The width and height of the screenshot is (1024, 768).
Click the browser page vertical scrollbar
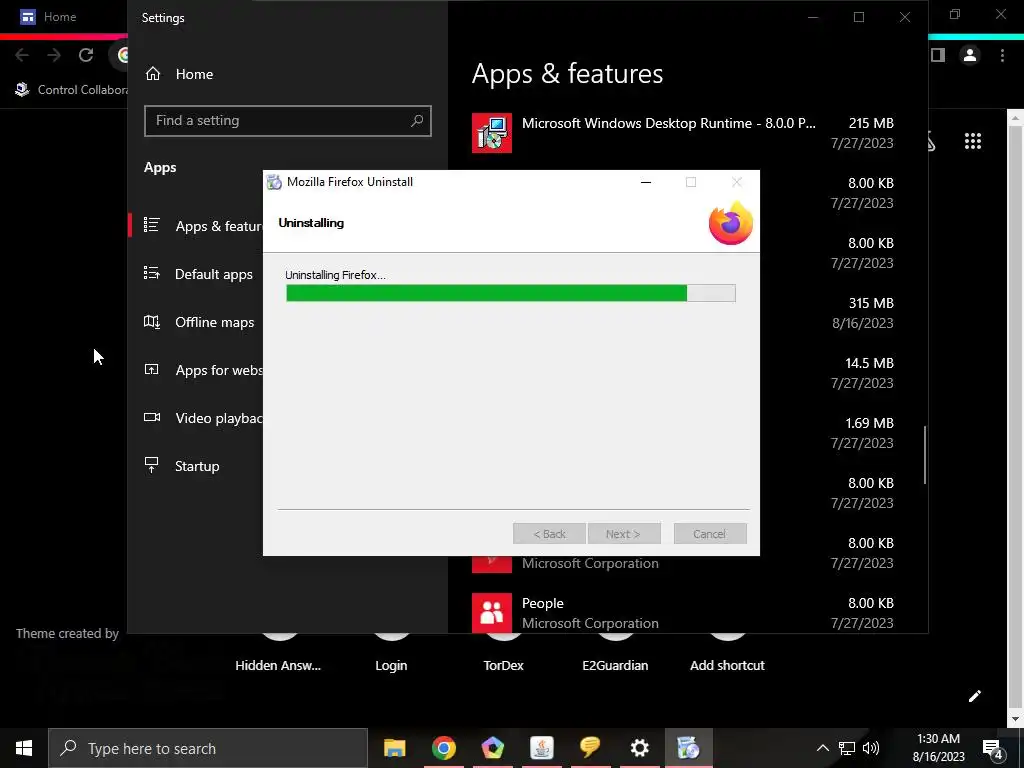click(1014, 418)
